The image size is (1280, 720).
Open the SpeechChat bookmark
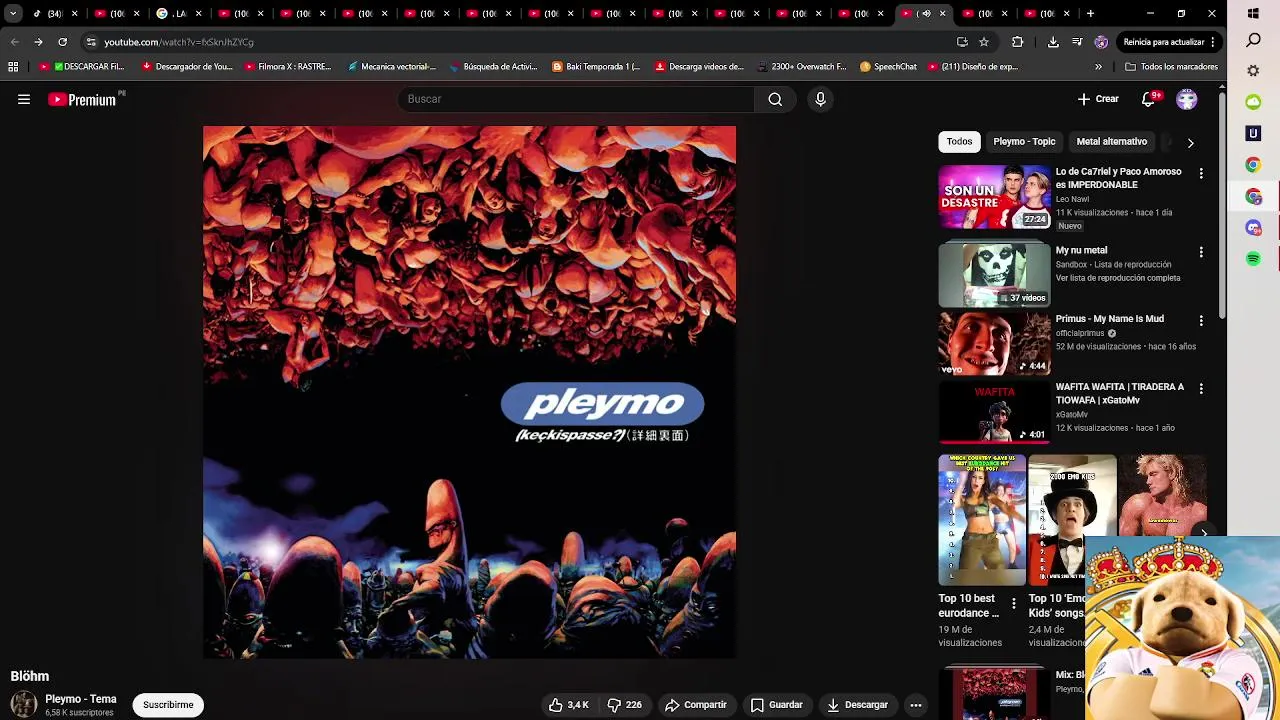point(888,67)
